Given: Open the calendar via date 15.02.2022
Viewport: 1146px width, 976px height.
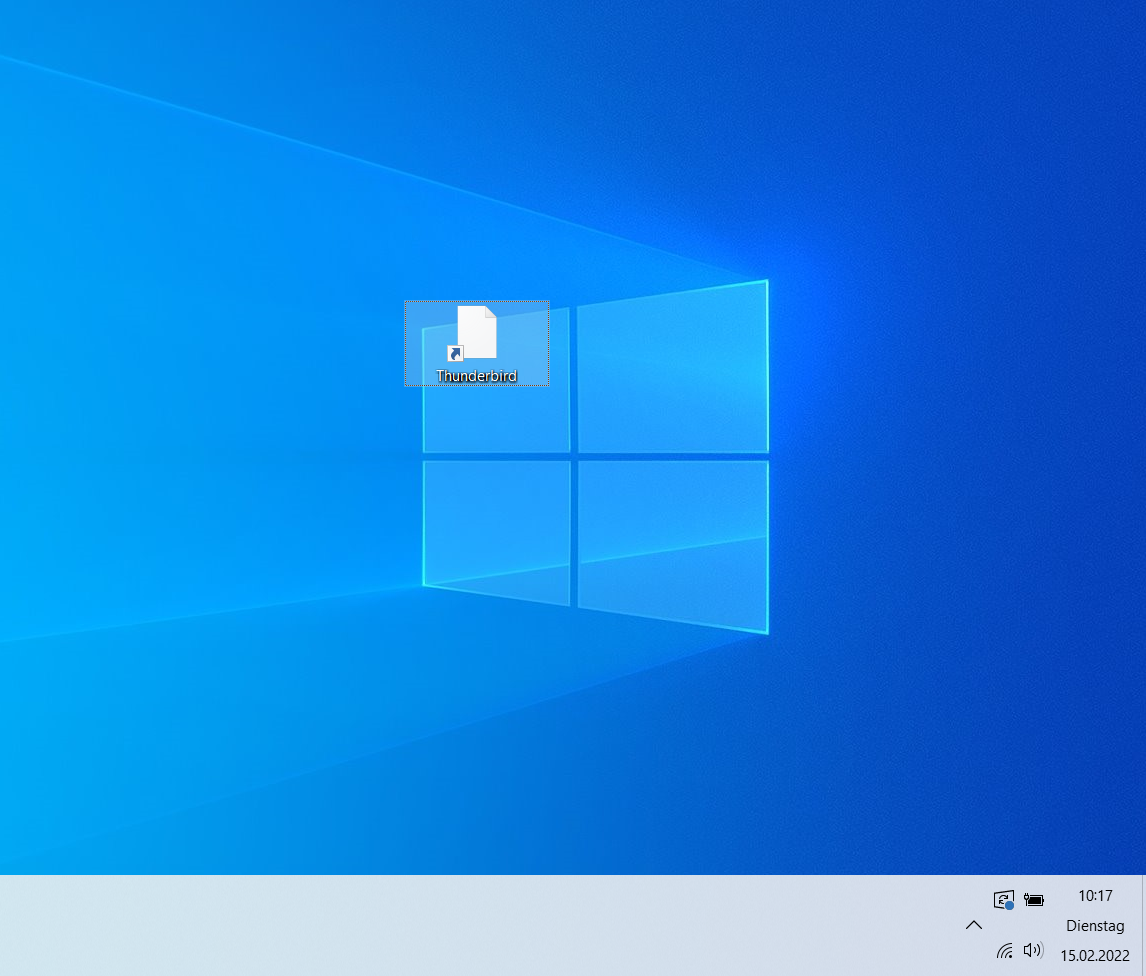Looking at the screenshot, I should click(1095, 955).
